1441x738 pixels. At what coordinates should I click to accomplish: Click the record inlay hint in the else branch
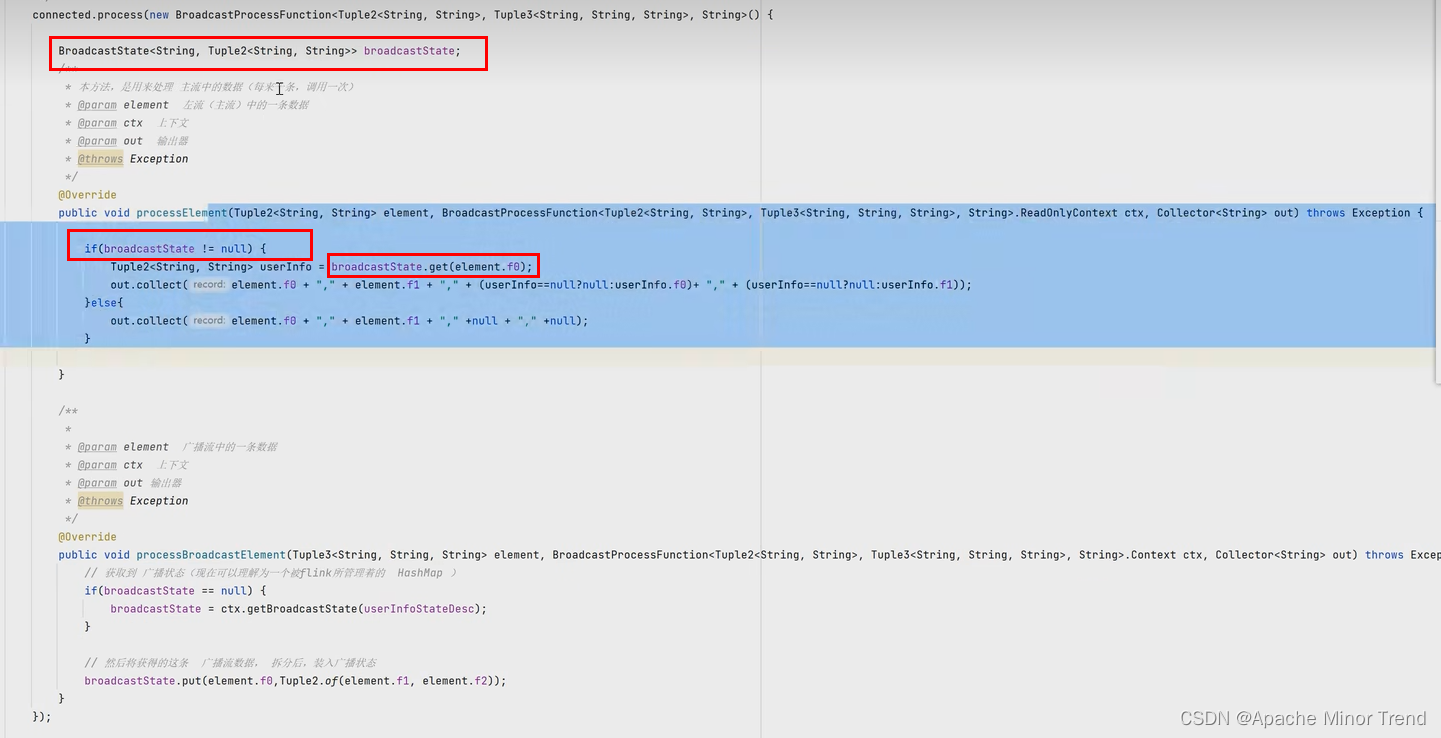[x=208, y=320]
